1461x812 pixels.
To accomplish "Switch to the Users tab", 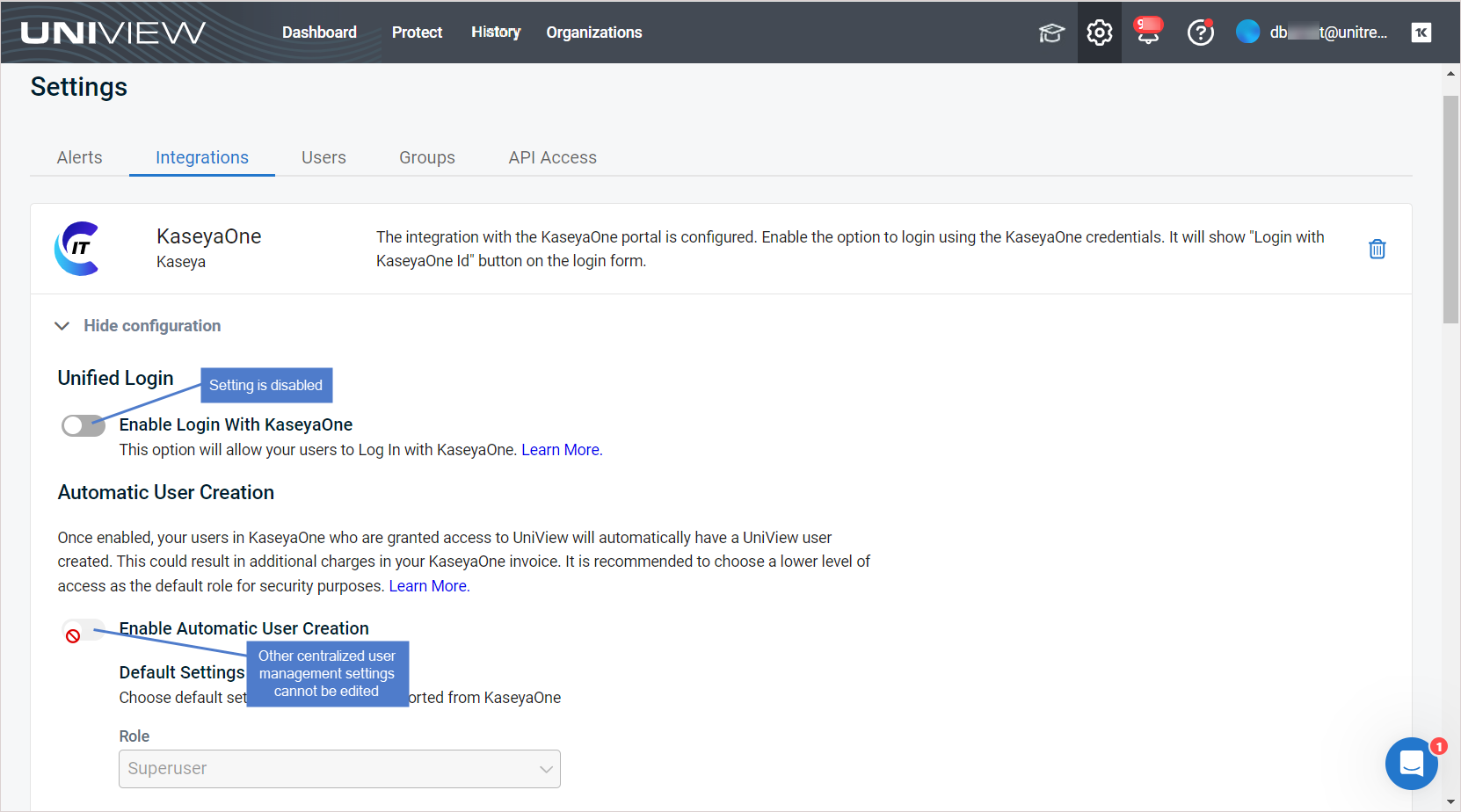I will point(323,157).
